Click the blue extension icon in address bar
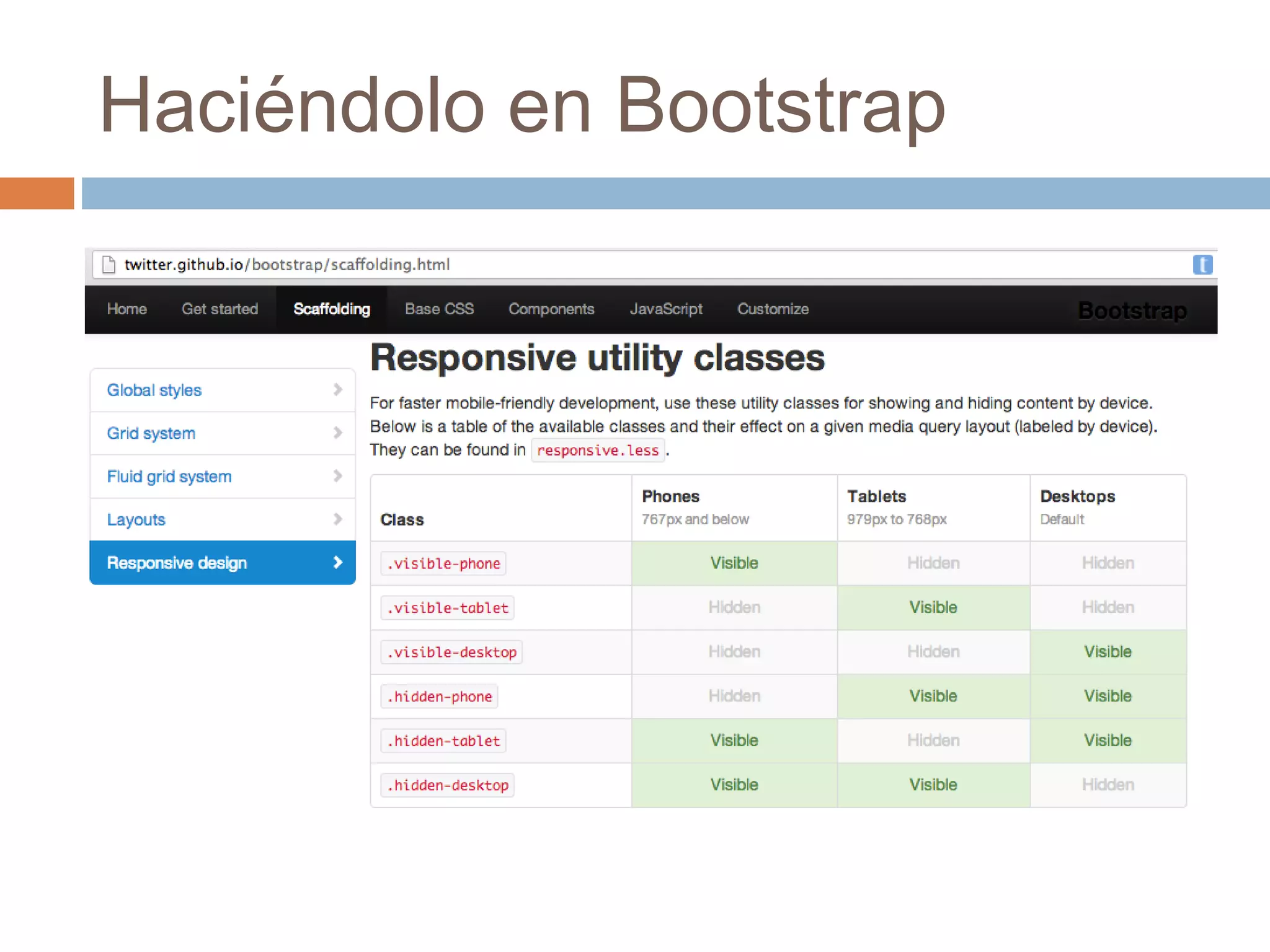Screen dimensions: 1270x952 [x=1202, y=265]
